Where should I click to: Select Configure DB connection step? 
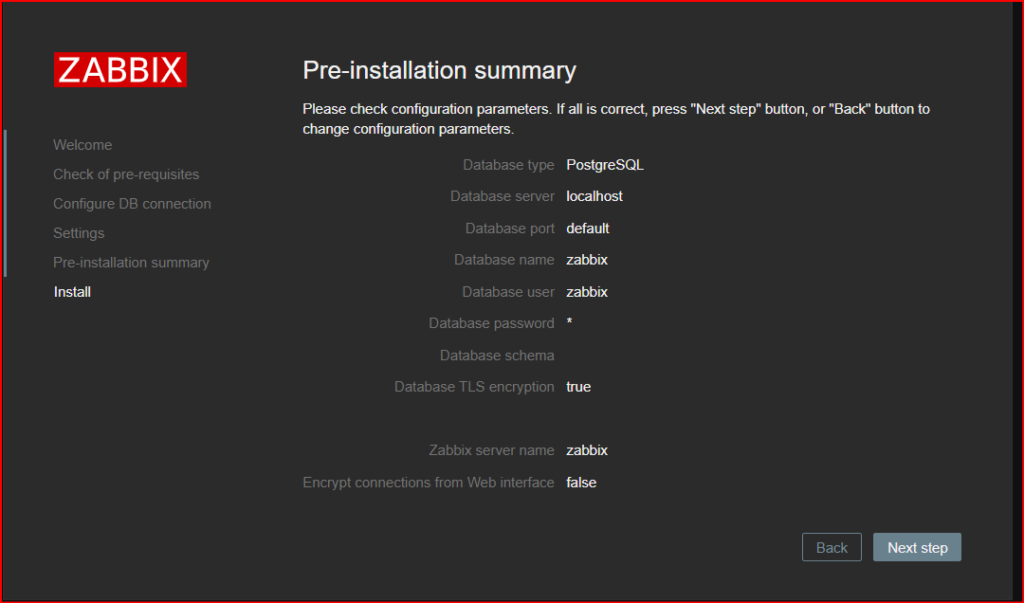(132, 204)
